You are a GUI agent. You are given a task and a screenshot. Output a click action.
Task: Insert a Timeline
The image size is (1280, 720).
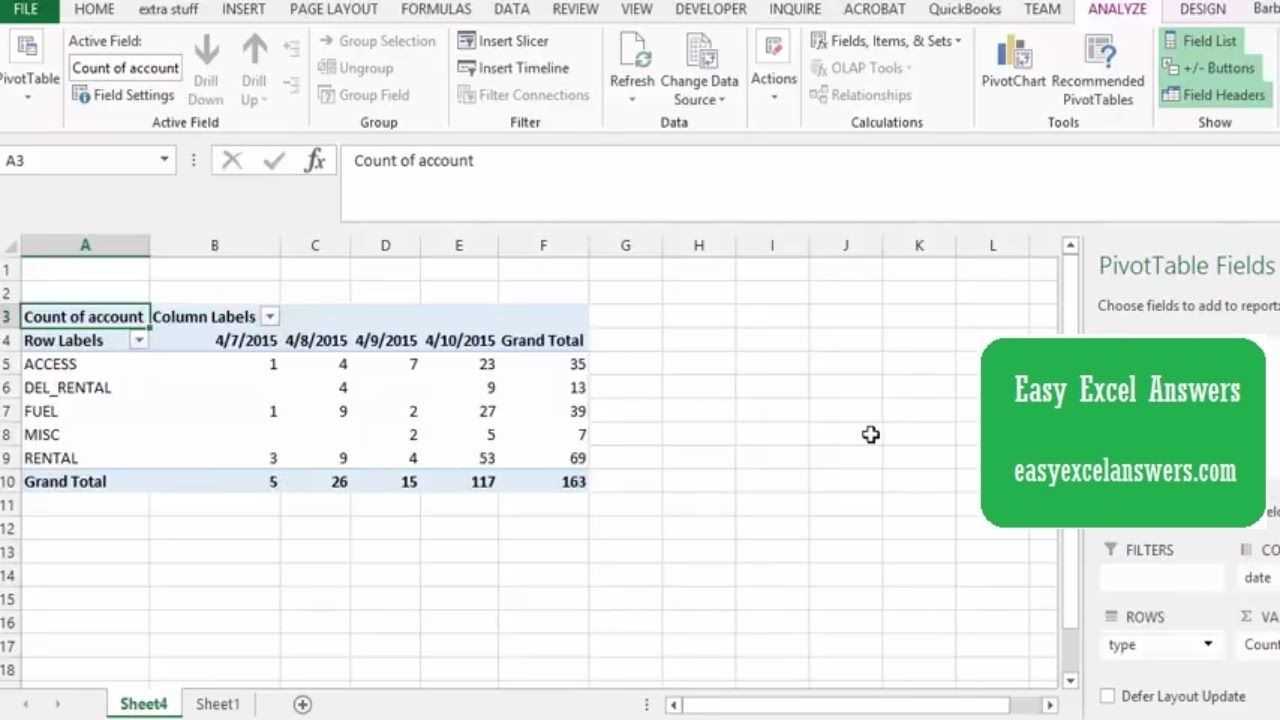coord(513,68)
